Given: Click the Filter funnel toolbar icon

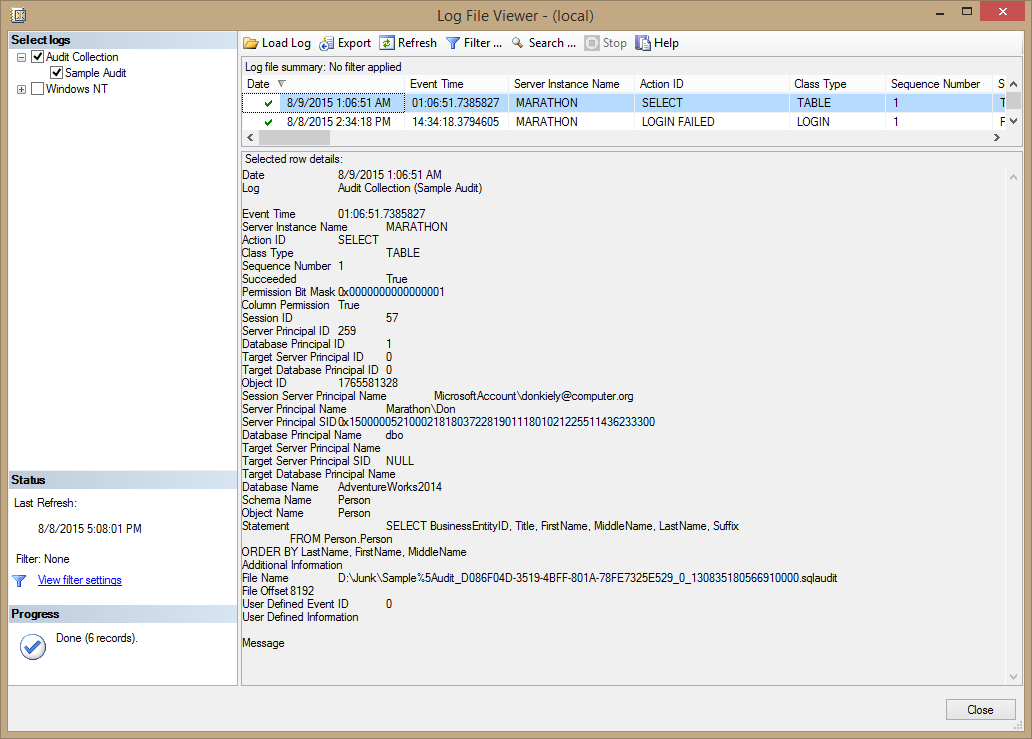Looking at the screenshot, I should pos(453,43).
